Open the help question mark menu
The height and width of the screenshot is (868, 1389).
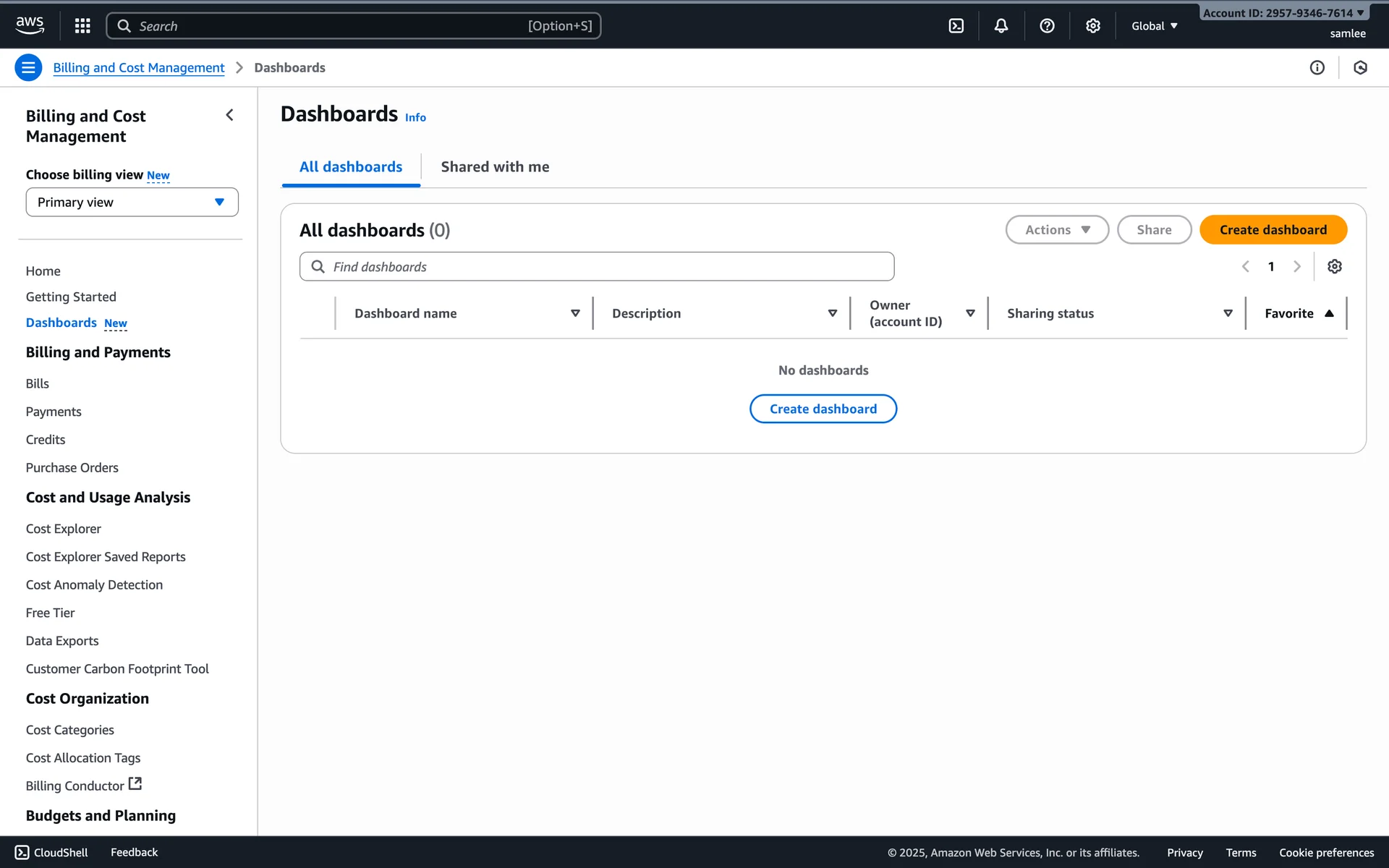pyautogui.click(x=1047, y=26)
